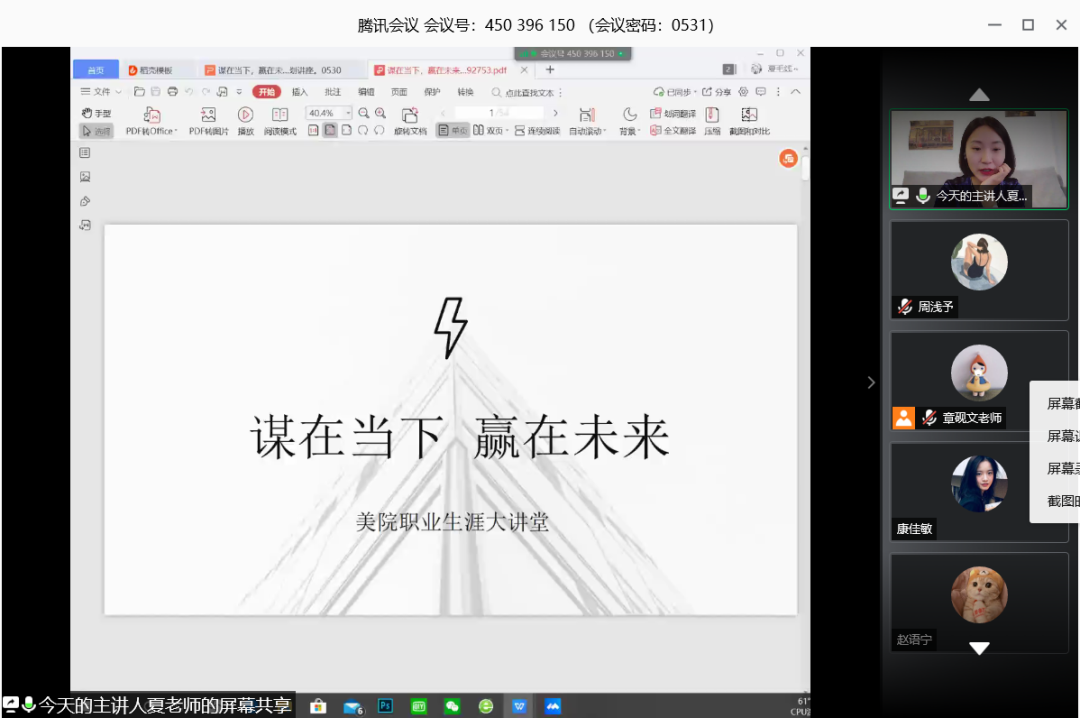Screen dimensions: 1080x718
Task: Toggle 单页 single page view
Action: click(452, 131)
